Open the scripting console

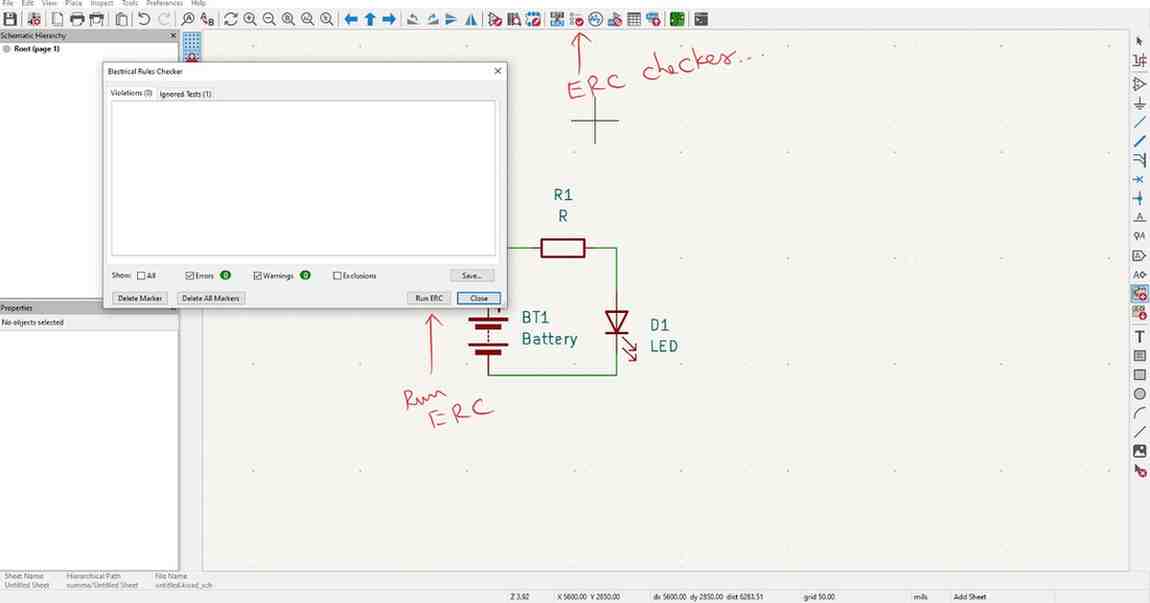[701, 20]
